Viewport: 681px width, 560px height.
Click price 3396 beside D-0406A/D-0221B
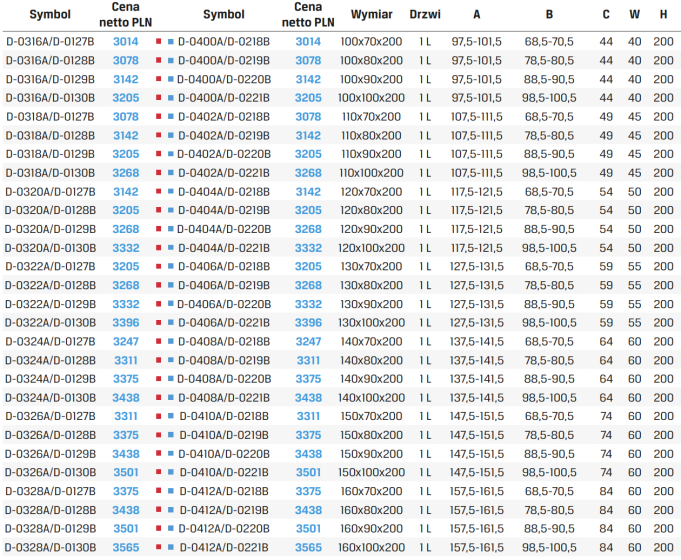[x=308, y=323]
